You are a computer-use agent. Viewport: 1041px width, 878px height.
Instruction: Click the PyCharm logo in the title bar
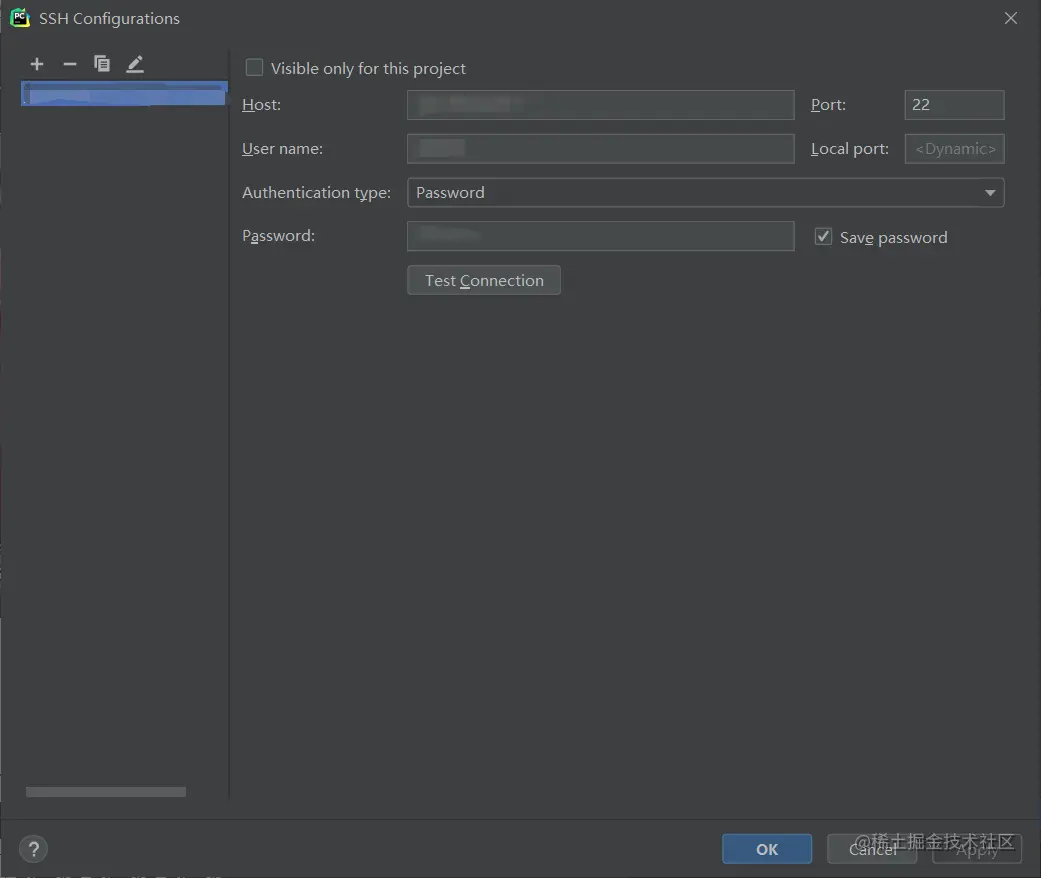[x=20, y=17]
